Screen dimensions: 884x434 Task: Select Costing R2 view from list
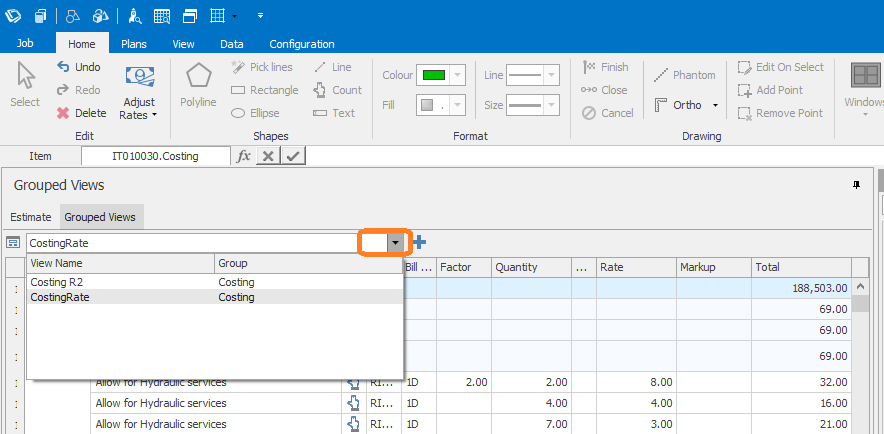[x=56, y=282]
